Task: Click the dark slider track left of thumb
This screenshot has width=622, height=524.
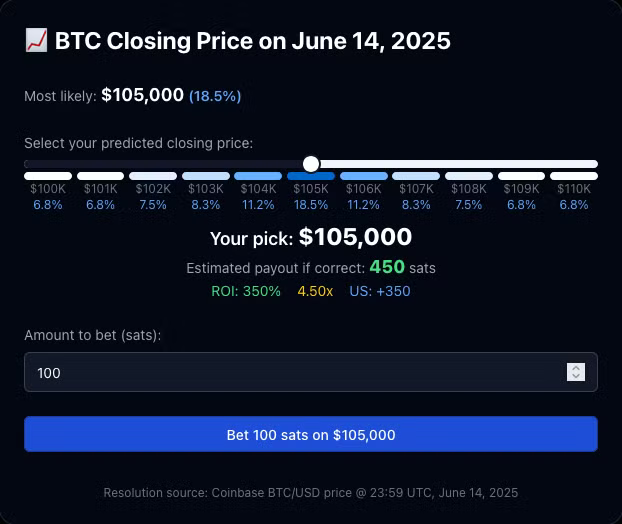Action: (x=163, y=164)
